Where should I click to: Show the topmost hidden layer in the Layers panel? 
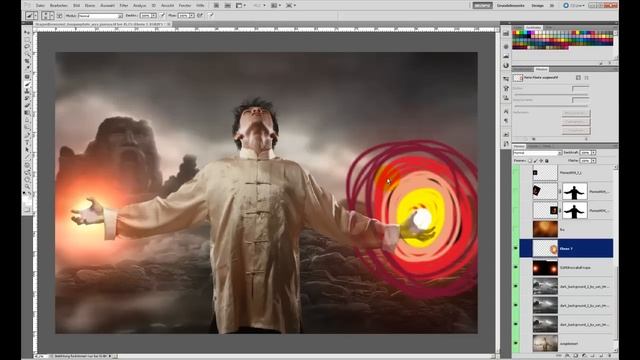[516, 173]
